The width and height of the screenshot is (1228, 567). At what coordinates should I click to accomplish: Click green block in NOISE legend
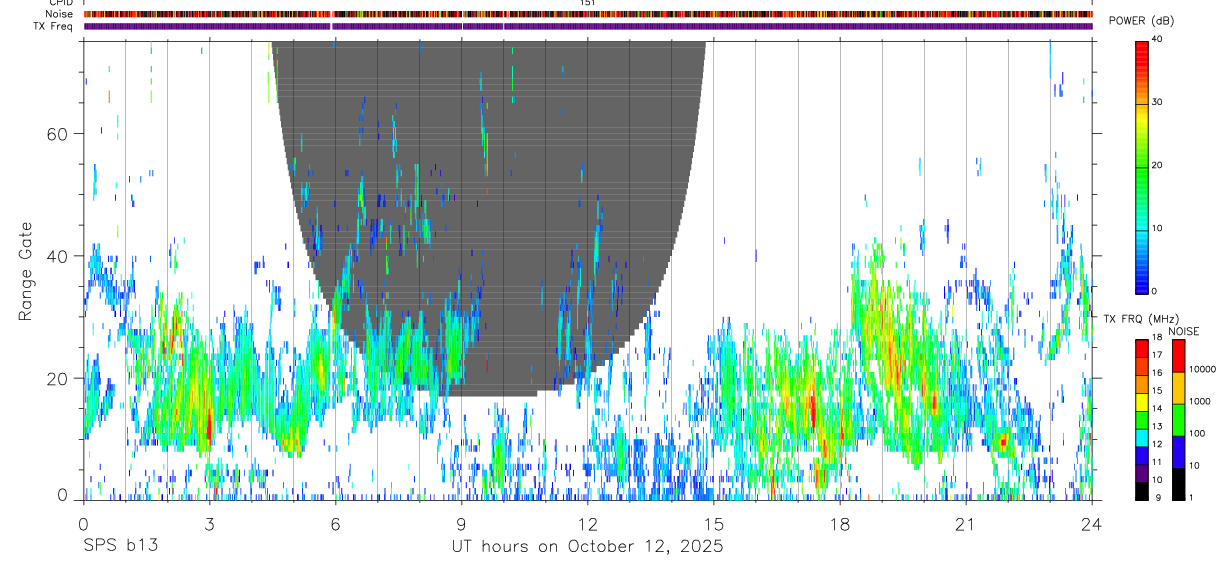[1178, 420]
